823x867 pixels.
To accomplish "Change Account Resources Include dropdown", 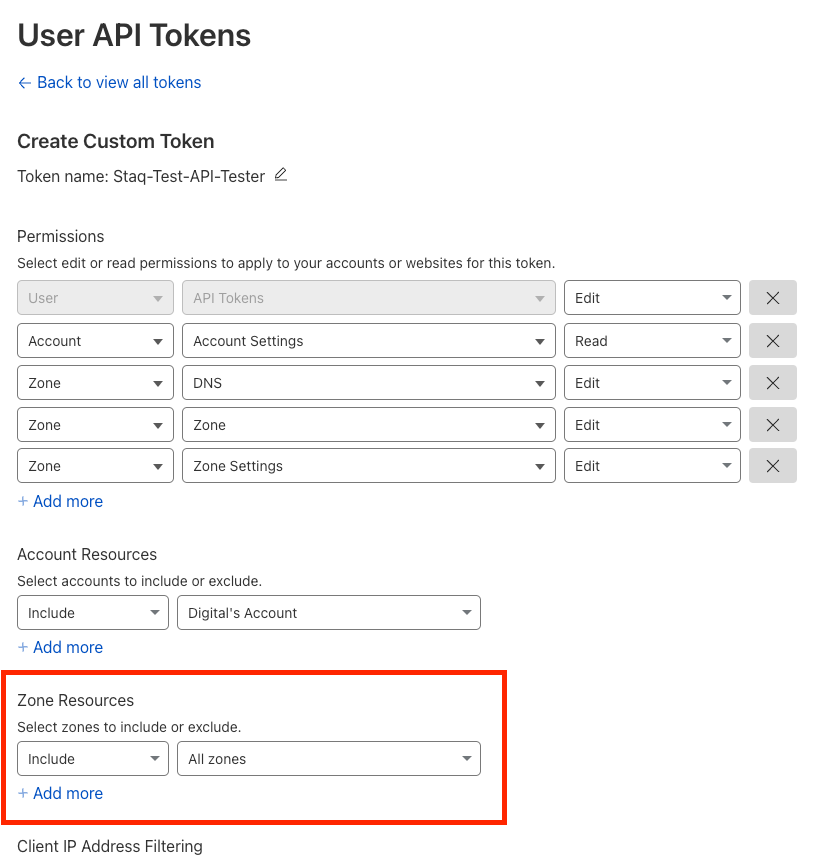I will (93, 613).
